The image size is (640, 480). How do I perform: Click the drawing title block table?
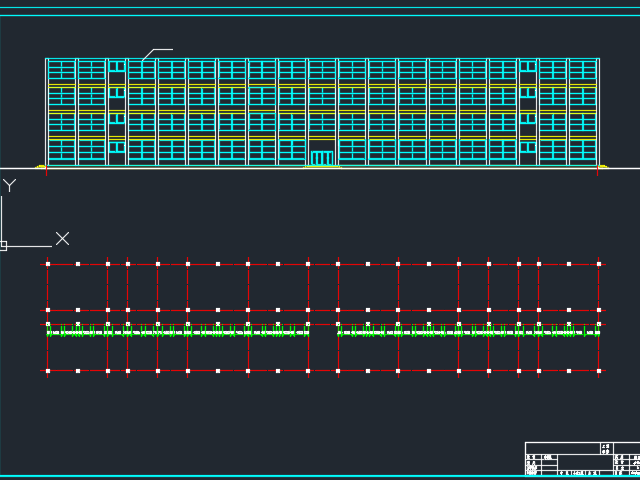582,459
